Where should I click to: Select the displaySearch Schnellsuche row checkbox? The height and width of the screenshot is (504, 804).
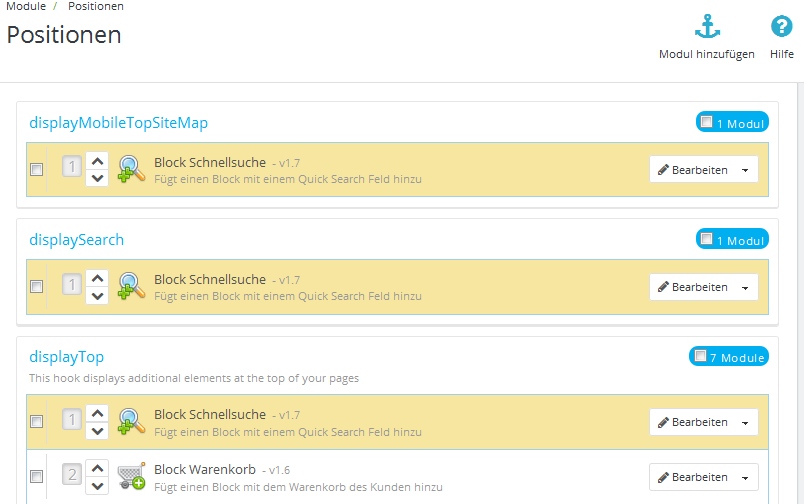pos(37,287)
